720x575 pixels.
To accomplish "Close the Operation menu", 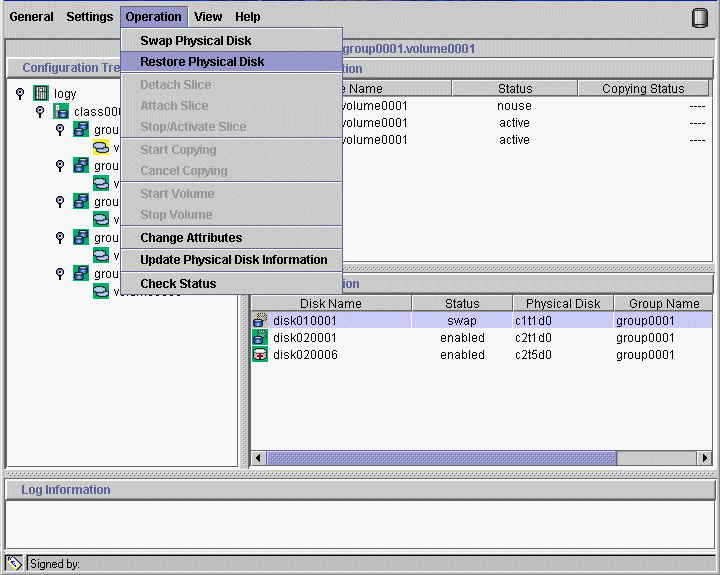I will (x=154, y=17).
